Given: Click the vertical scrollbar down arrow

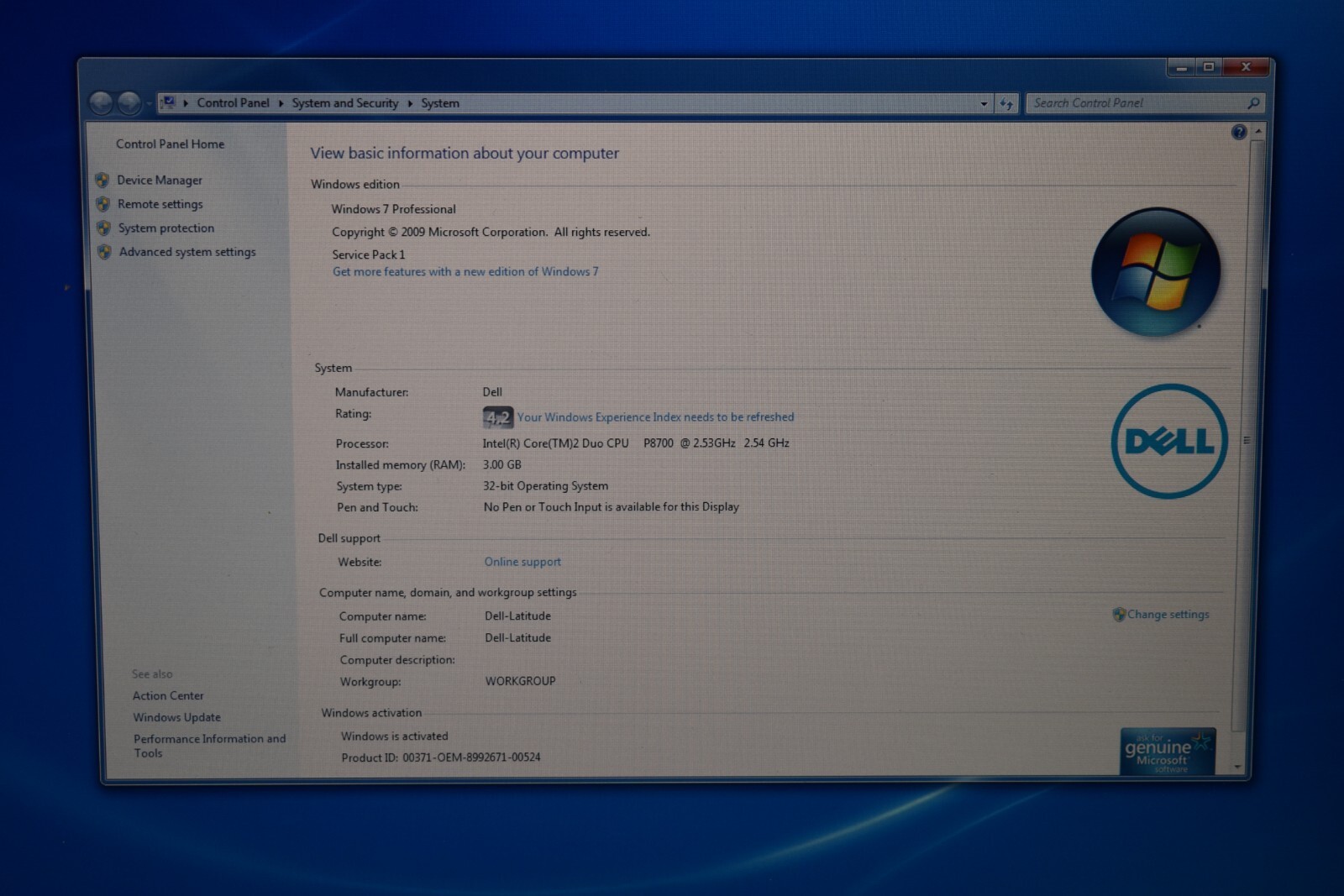Looking at the screenshot, I should coord(1237,766).
